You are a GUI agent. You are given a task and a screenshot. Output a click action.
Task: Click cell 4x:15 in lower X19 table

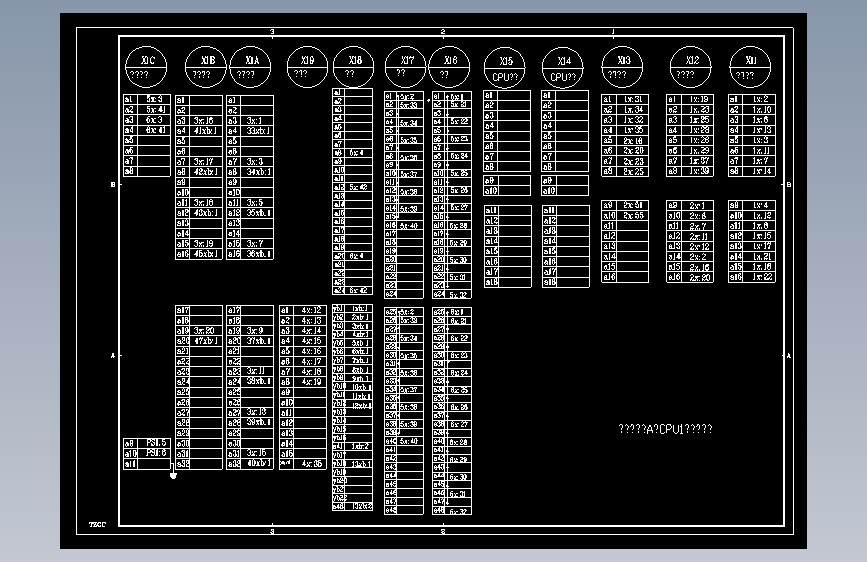tap(310, 341)
